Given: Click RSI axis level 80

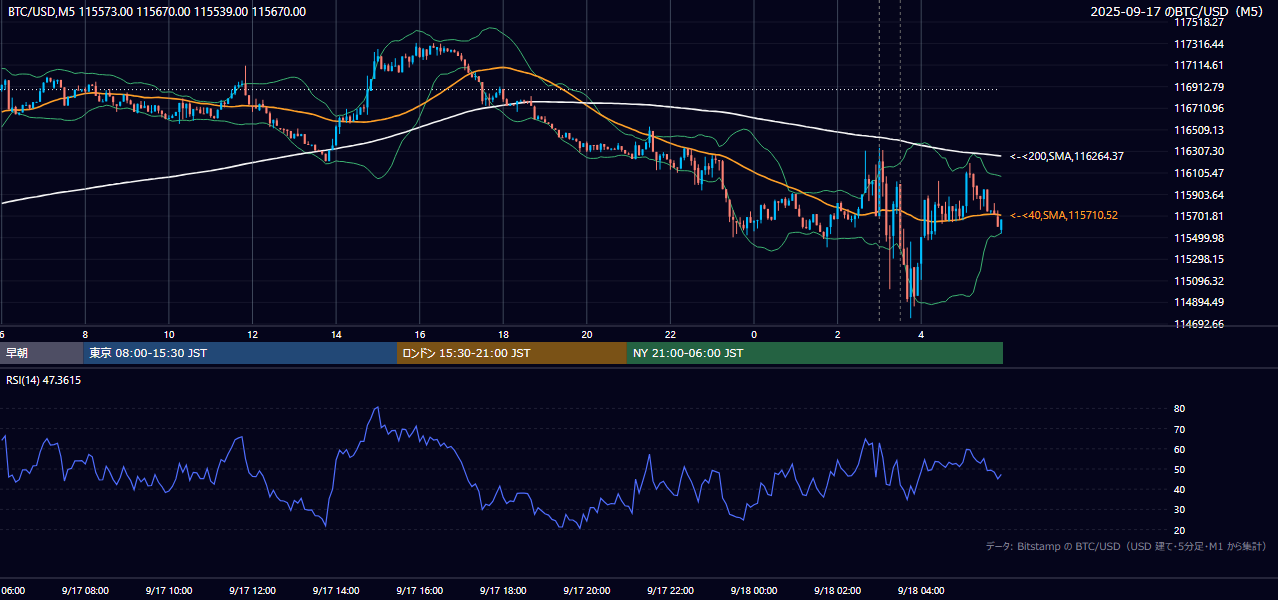Looking at the screenshot, I should [1179, 409].
